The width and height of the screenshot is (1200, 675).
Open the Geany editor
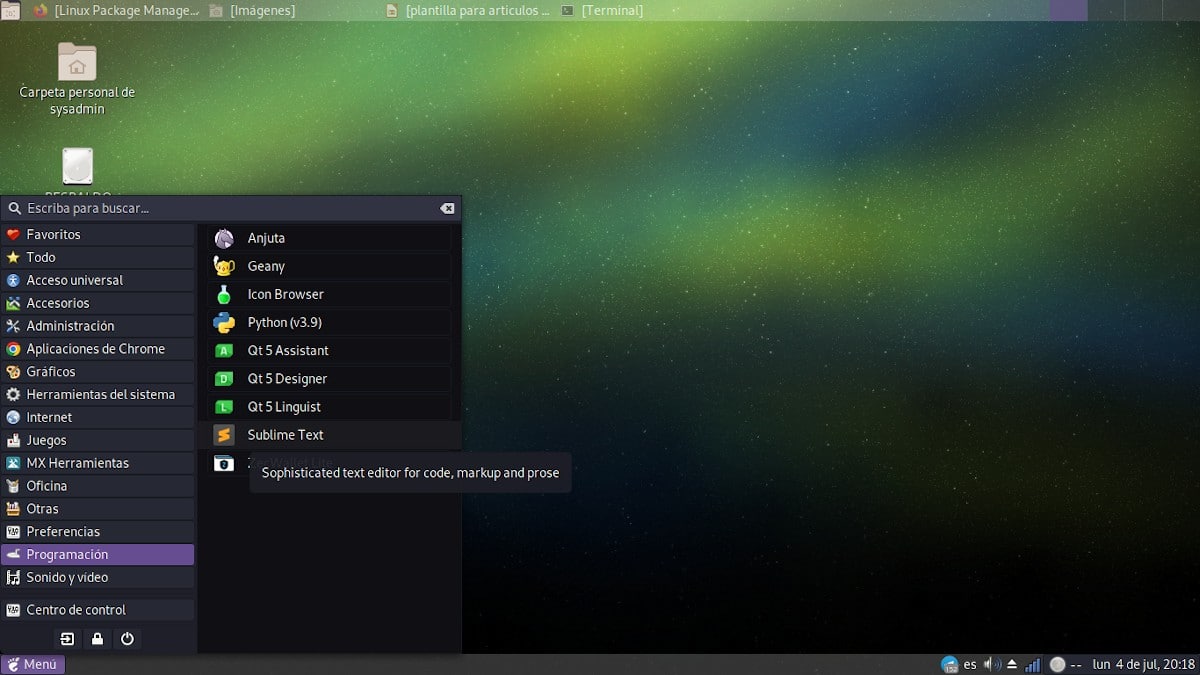pos(266,267)
